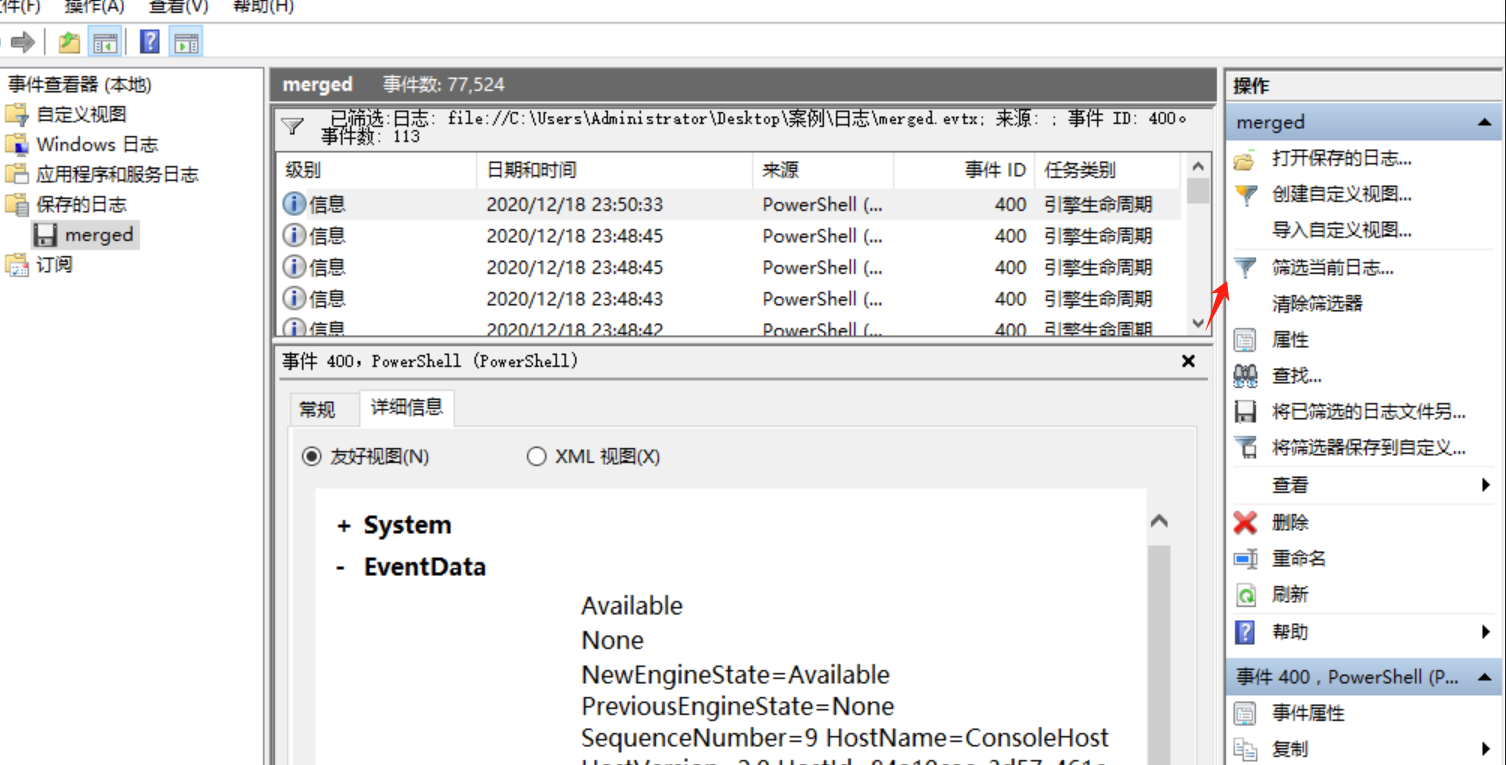Image resolution: width=1506 pixels, height=765 pixels.
Task: Click 导入自定义视图 action
Action: tap(1341, 231)
